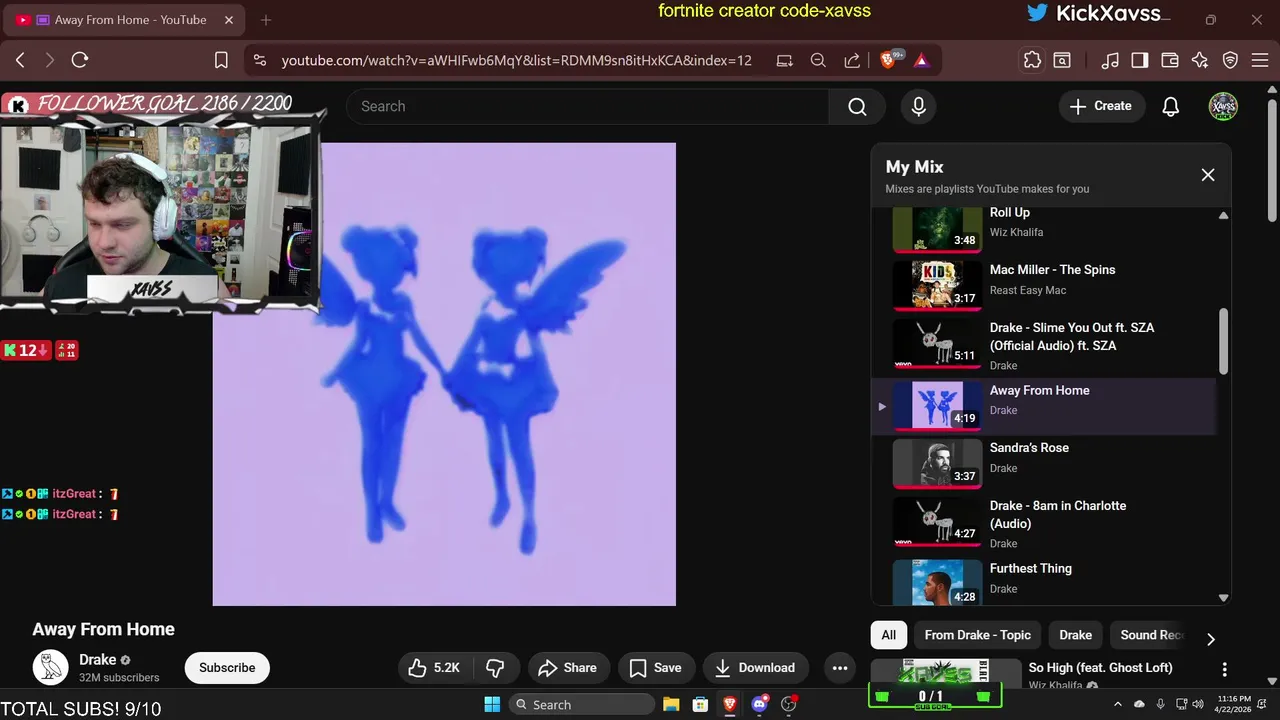Click the Windows taskbar search box
1280x720 pixels.
581,704
